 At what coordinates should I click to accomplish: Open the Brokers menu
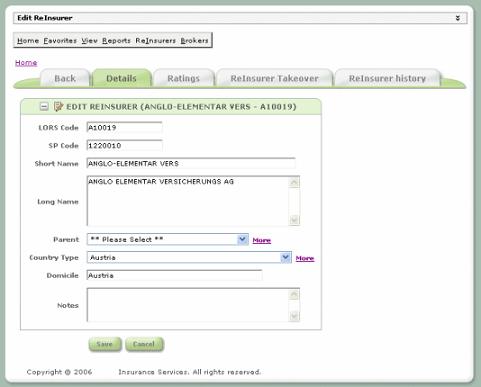(x=194, y=41)
